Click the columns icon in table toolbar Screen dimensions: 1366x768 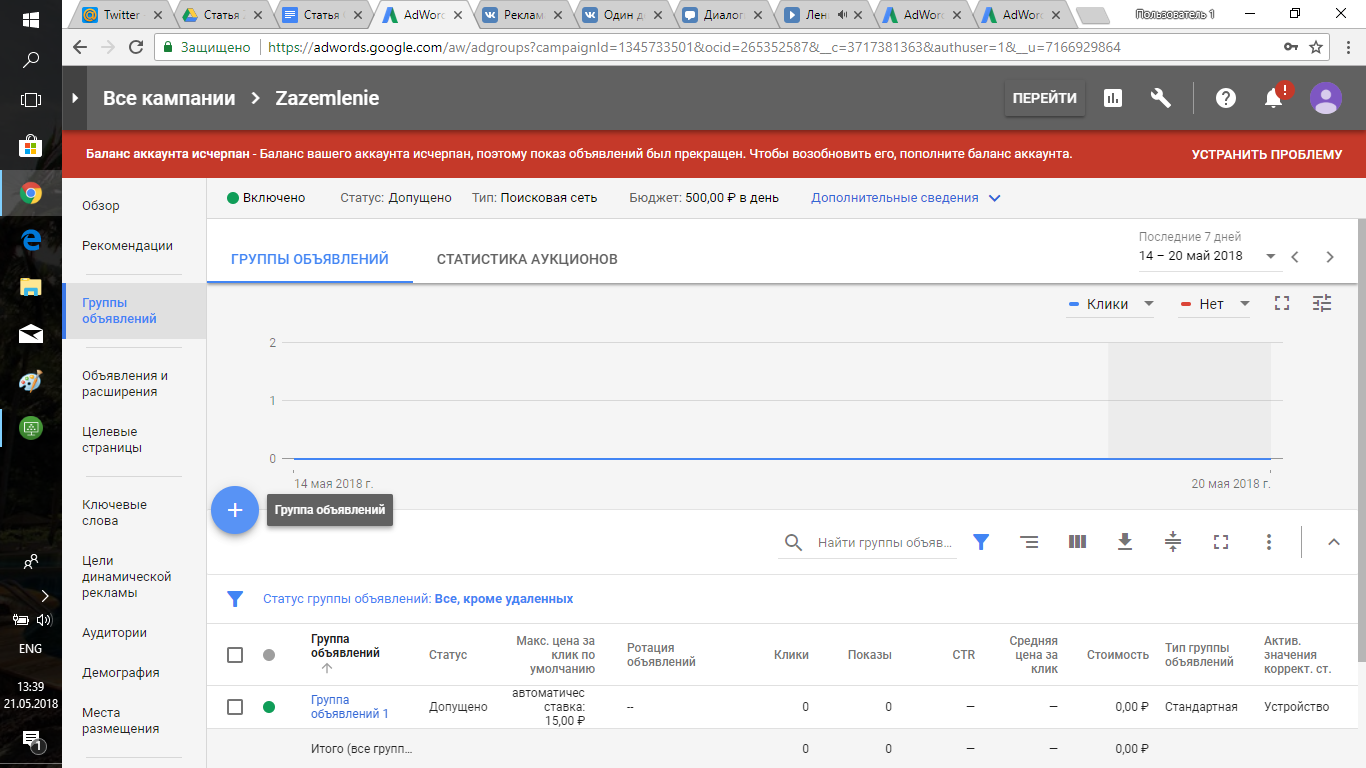tap(1077, 542)
